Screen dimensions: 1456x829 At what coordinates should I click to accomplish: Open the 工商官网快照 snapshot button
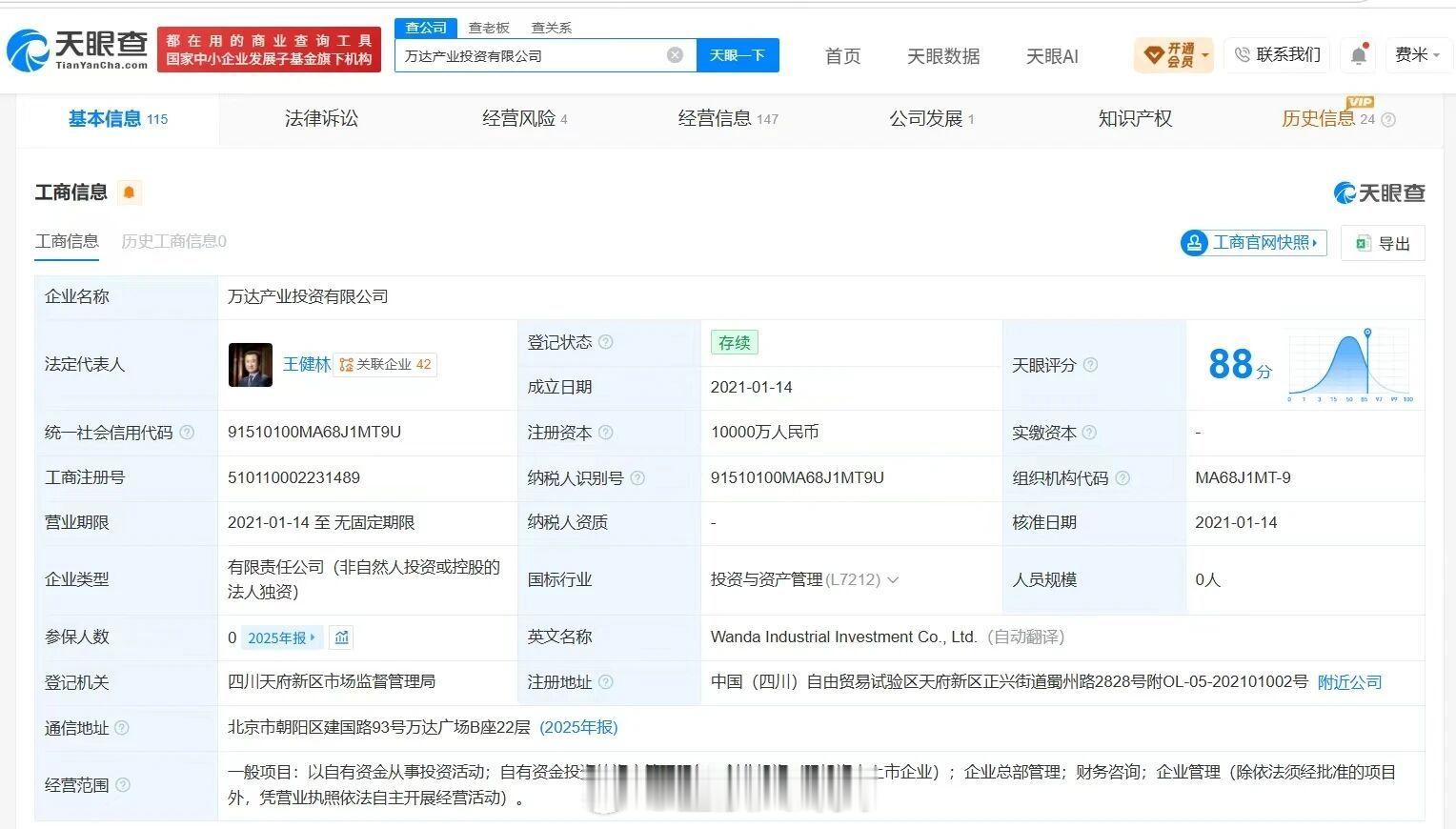point(1253,243)
